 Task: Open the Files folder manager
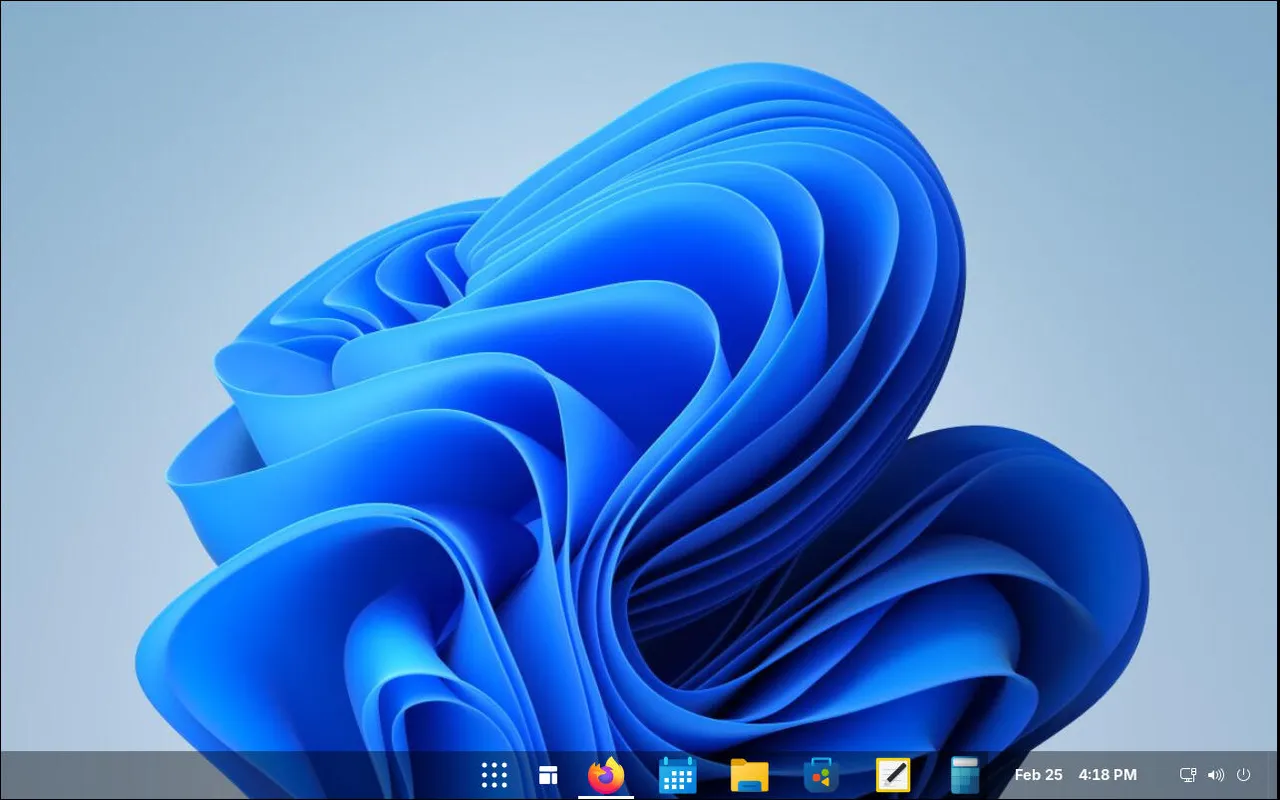pyautogui.click(x=749, y=775)
